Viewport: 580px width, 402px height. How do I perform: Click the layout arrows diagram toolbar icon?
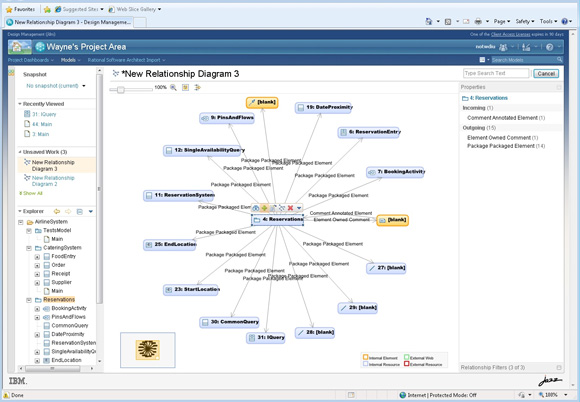tap(198, 87)
